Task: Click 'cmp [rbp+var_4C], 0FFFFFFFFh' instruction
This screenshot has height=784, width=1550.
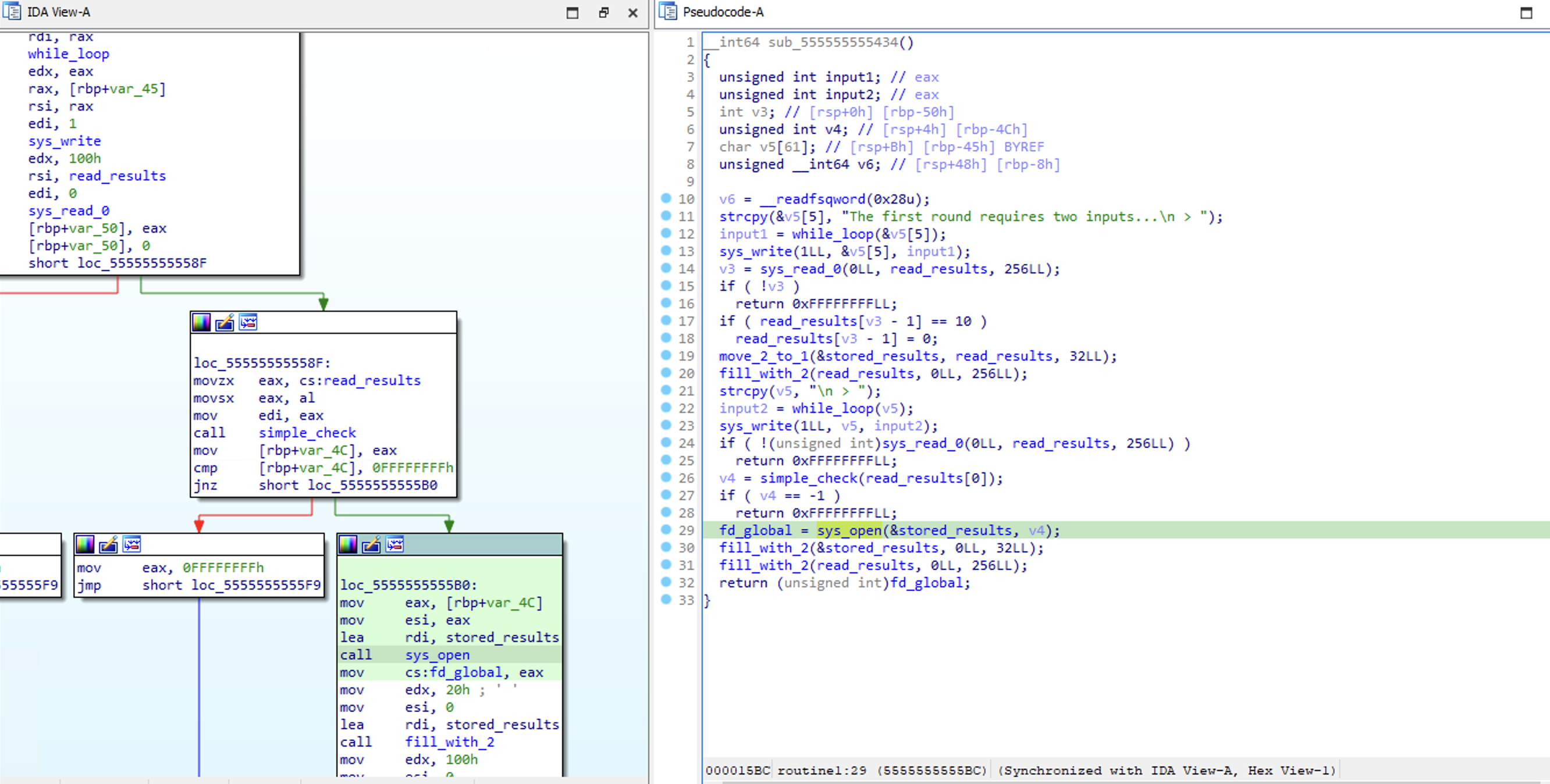Action: click(323, 468)
